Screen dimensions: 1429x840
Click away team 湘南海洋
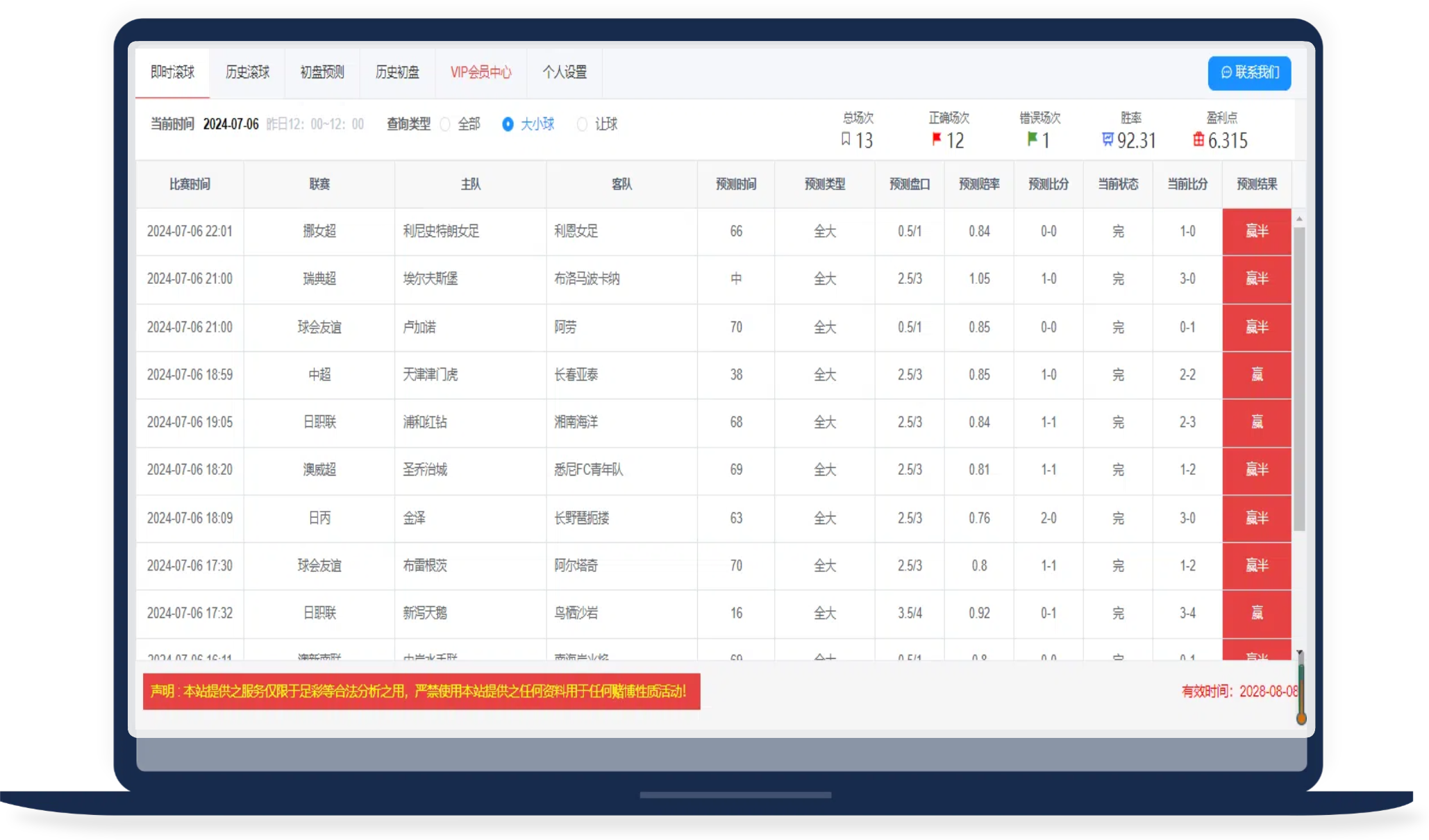click(576, 422)
